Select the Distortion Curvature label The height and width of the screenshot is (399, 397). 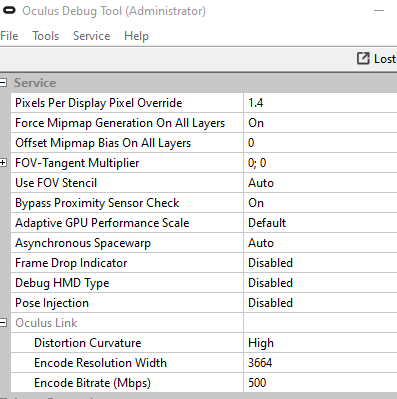pyautogui.click(x=88, y=343)
